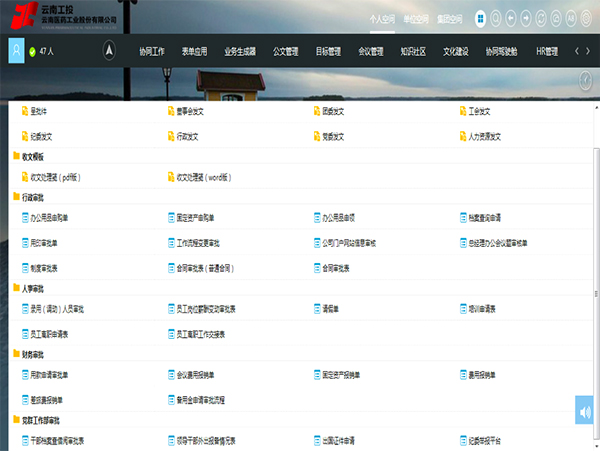Switch to the 集团空间 tab
The width and height of the screenshot is (600, 451).
[450, 19]
